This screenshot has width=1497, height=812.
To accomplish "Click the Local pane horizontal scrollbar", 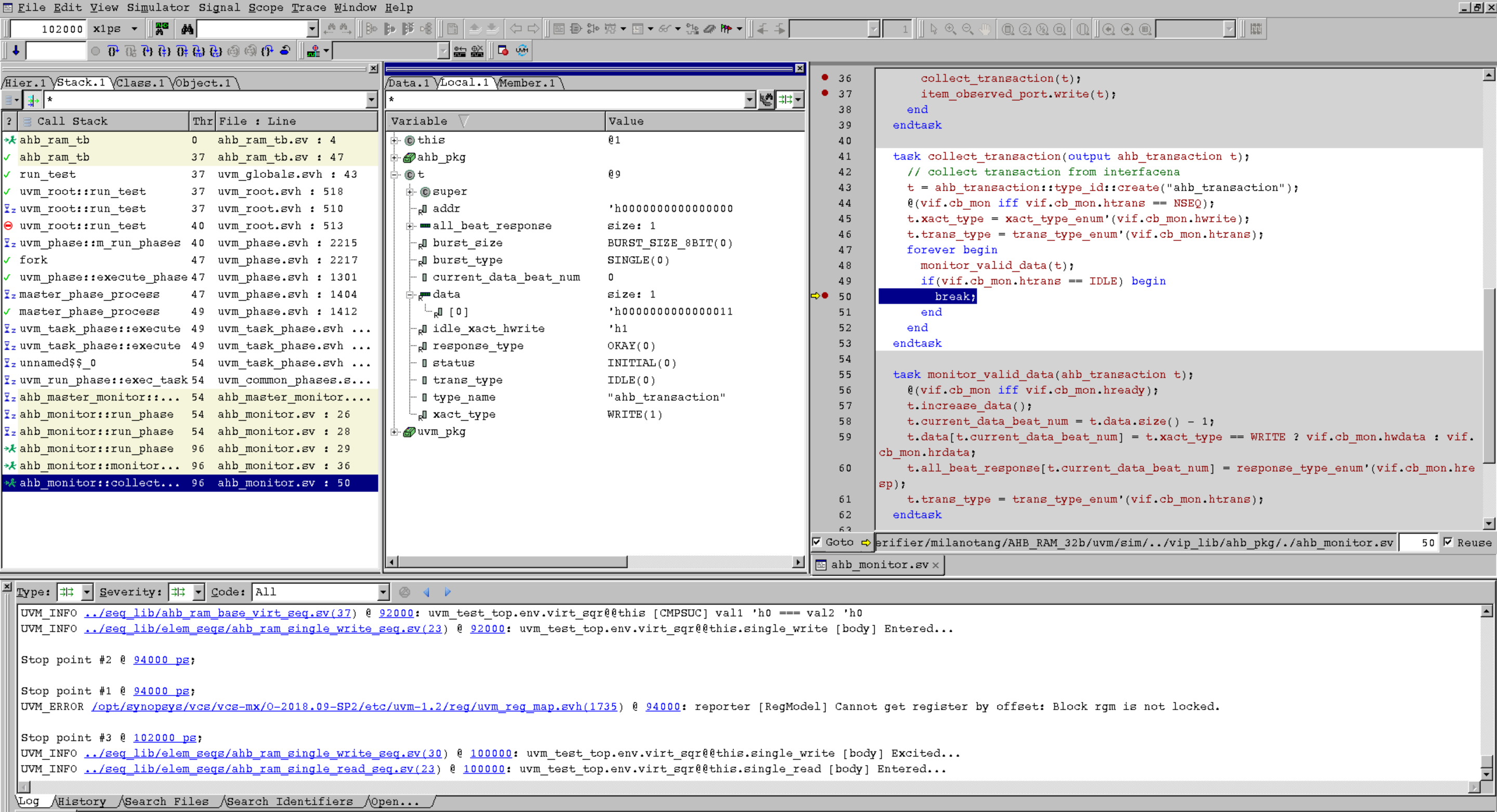I will pos(511,562).
